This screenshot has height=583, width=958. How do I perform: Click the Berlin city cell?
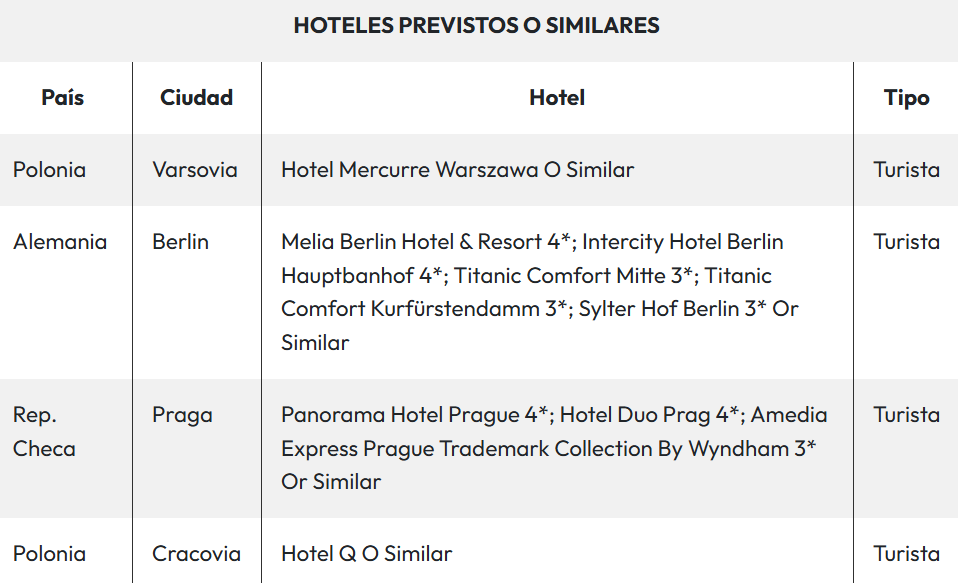click(x=181, y=242)
